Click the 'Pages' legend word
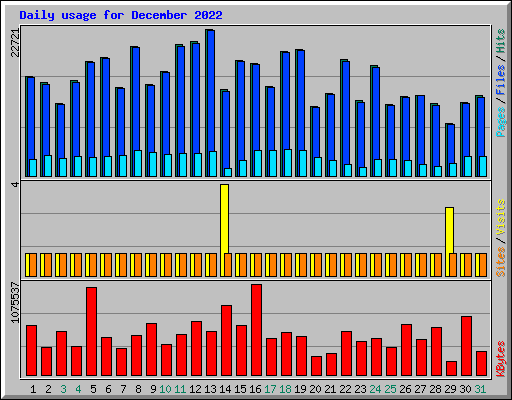 click(501, 122)
